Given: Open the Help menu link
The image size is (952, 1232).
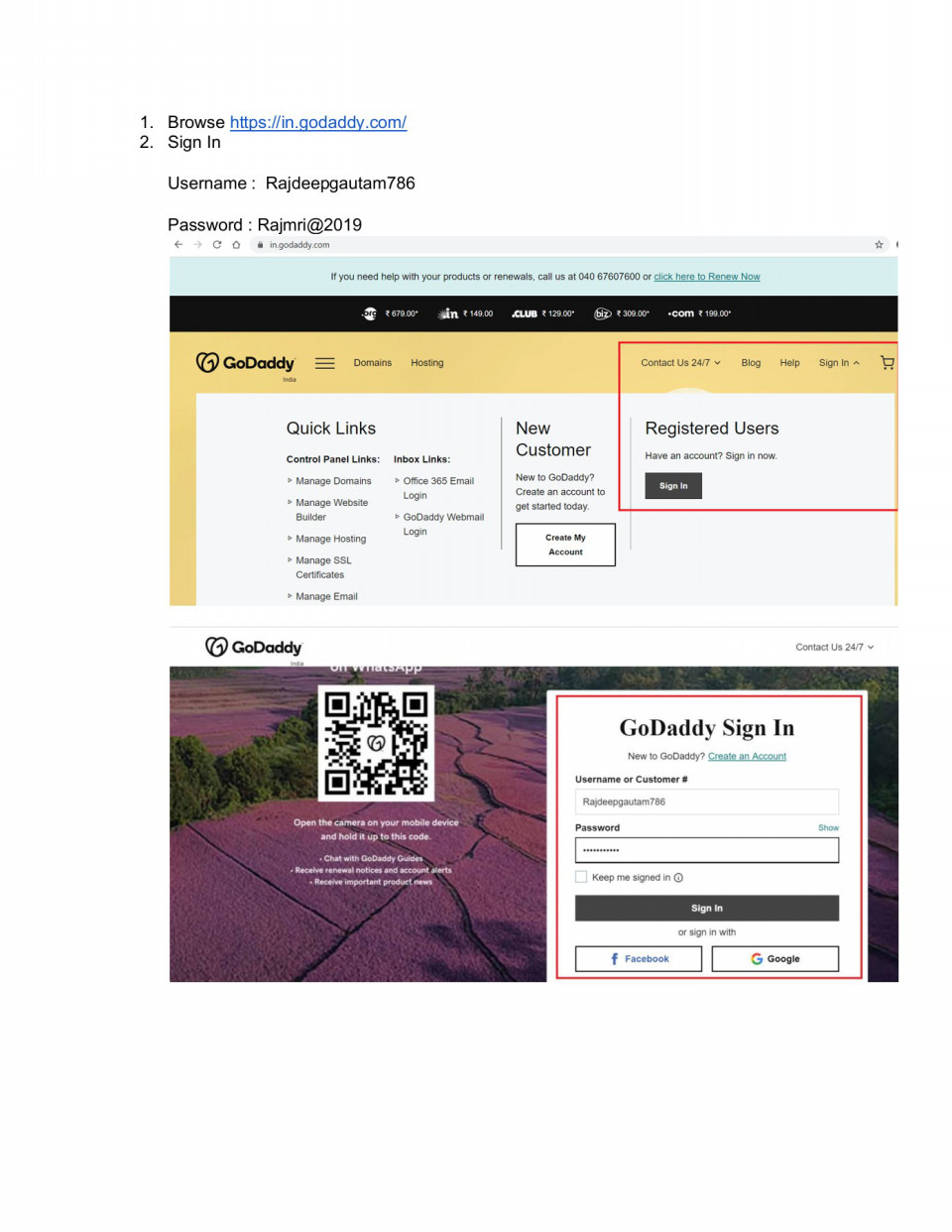Looking at the screenshot, I should 789,363.
